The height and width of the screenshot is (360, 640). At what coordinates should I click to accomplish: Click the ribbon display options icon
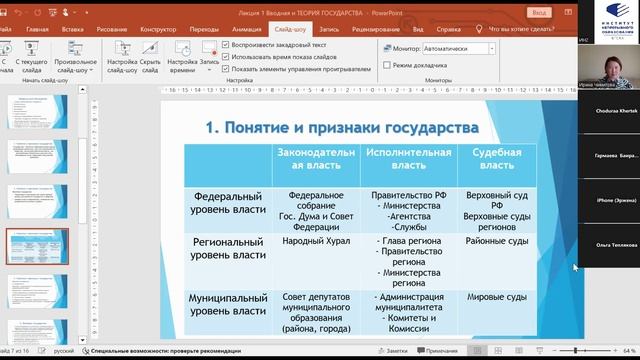[568, 12]
